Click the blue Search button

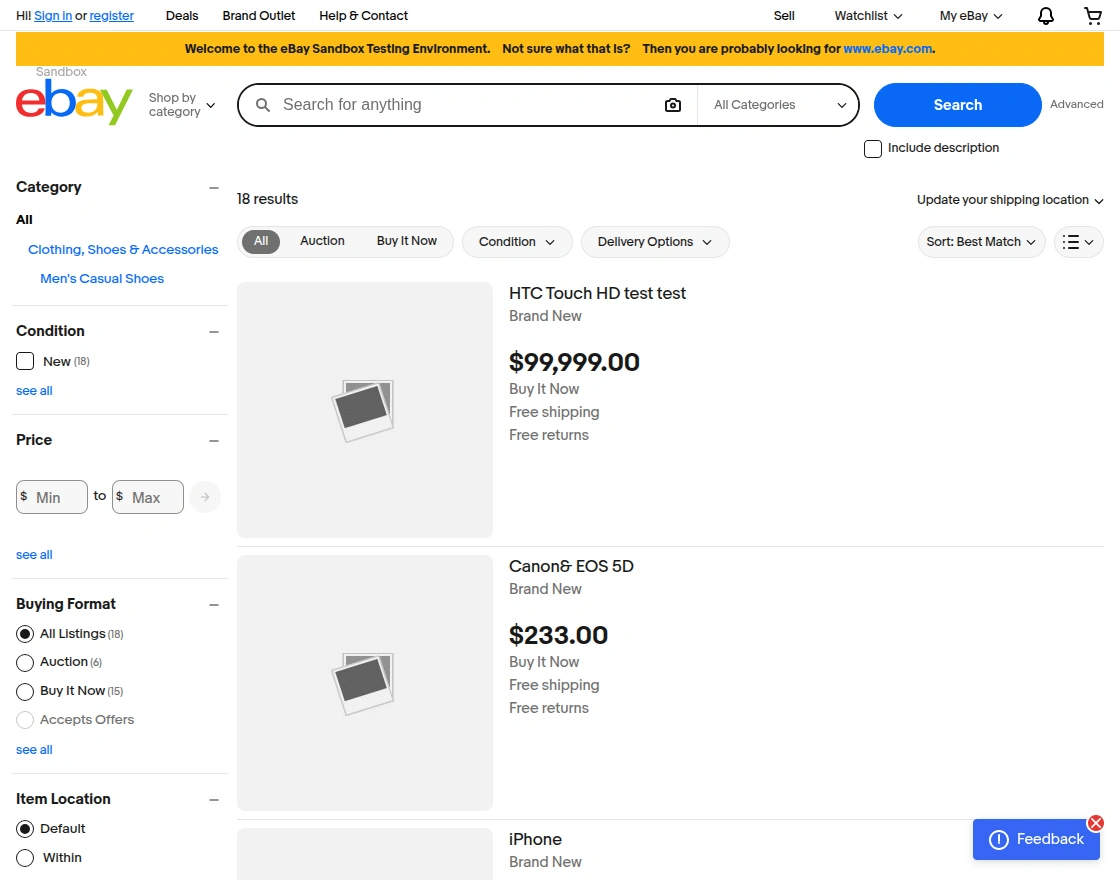(957, 105)
